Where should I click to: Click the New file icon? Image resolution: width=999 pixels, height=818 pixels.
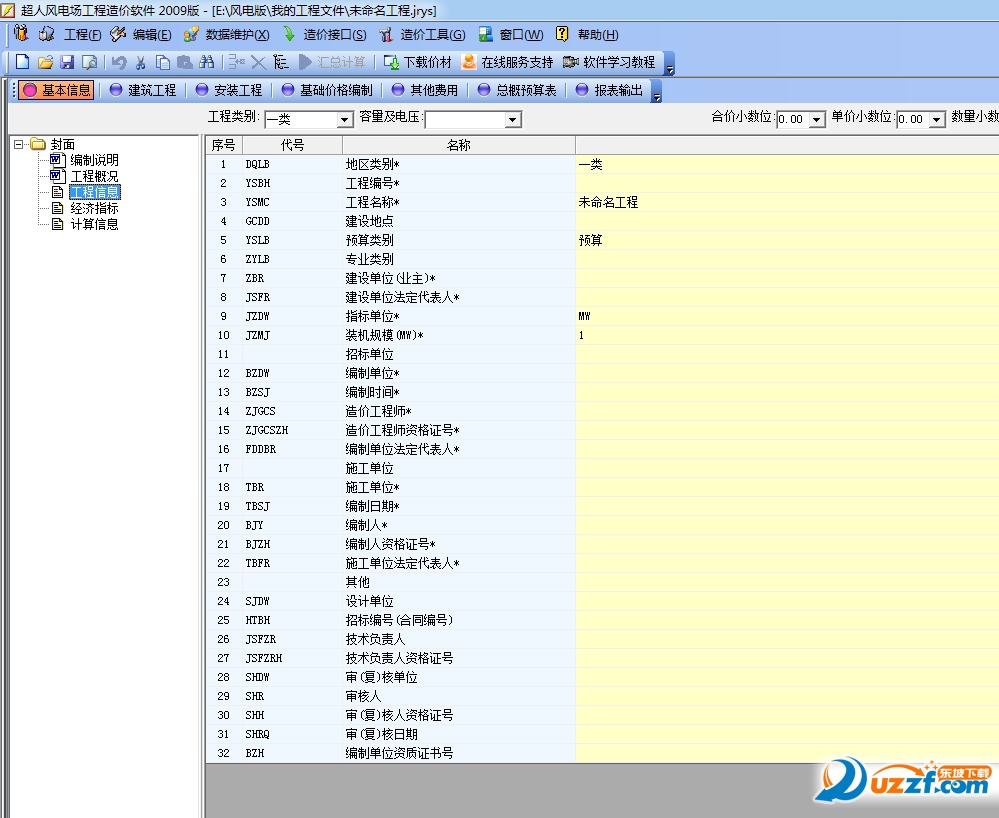pyautogui.click(x=22, y=62)
